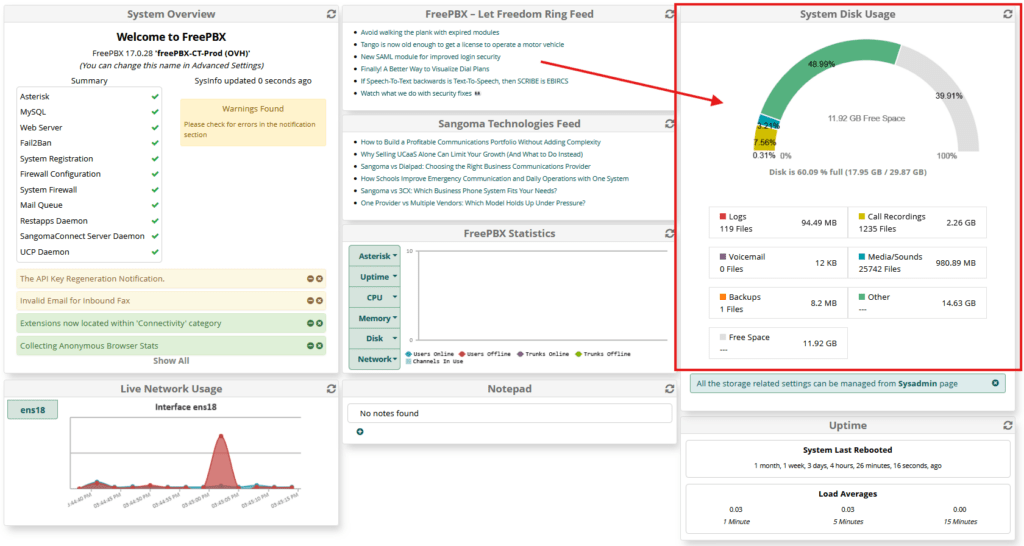1024x546 pixels.
Task: Open One Provider vs Multiple Vendors article
Action: coord(473,203)
